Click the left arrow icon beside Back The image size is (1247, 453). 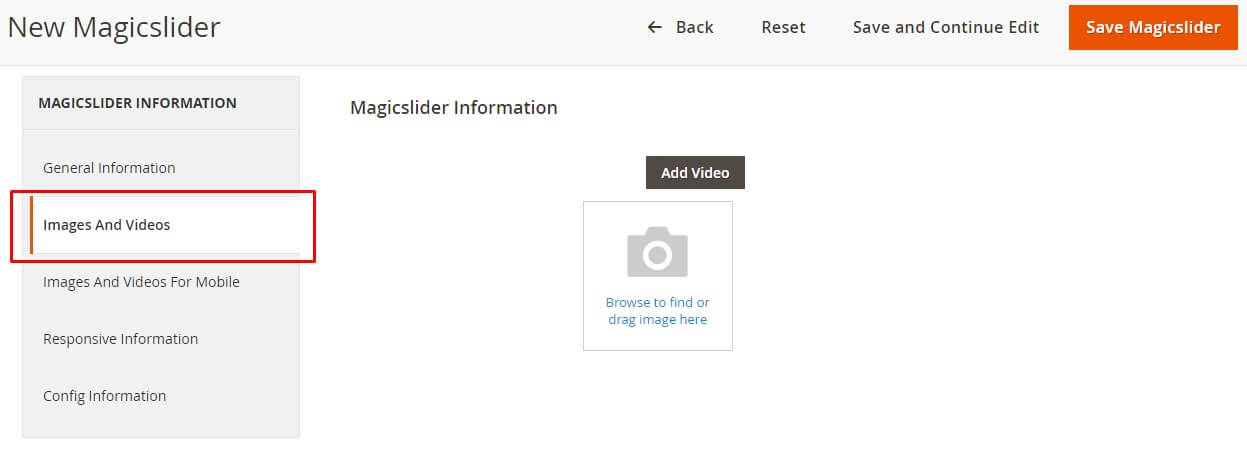[655, 27]
